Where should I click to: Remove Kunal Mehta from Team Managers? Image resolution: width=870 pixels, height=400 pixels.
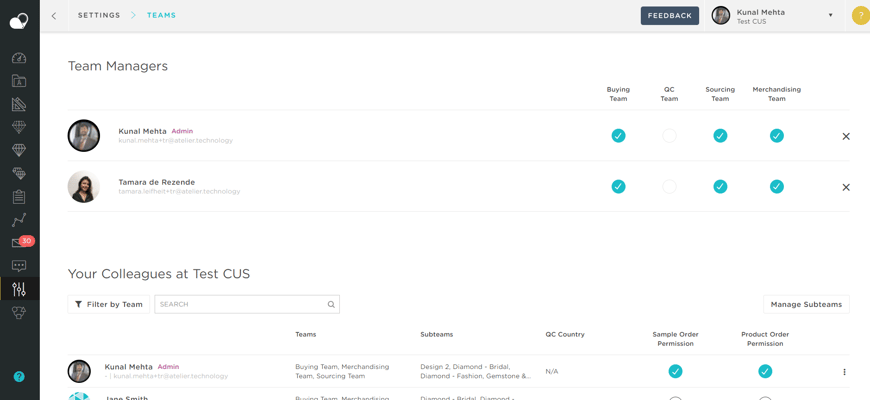click(846, 136)
